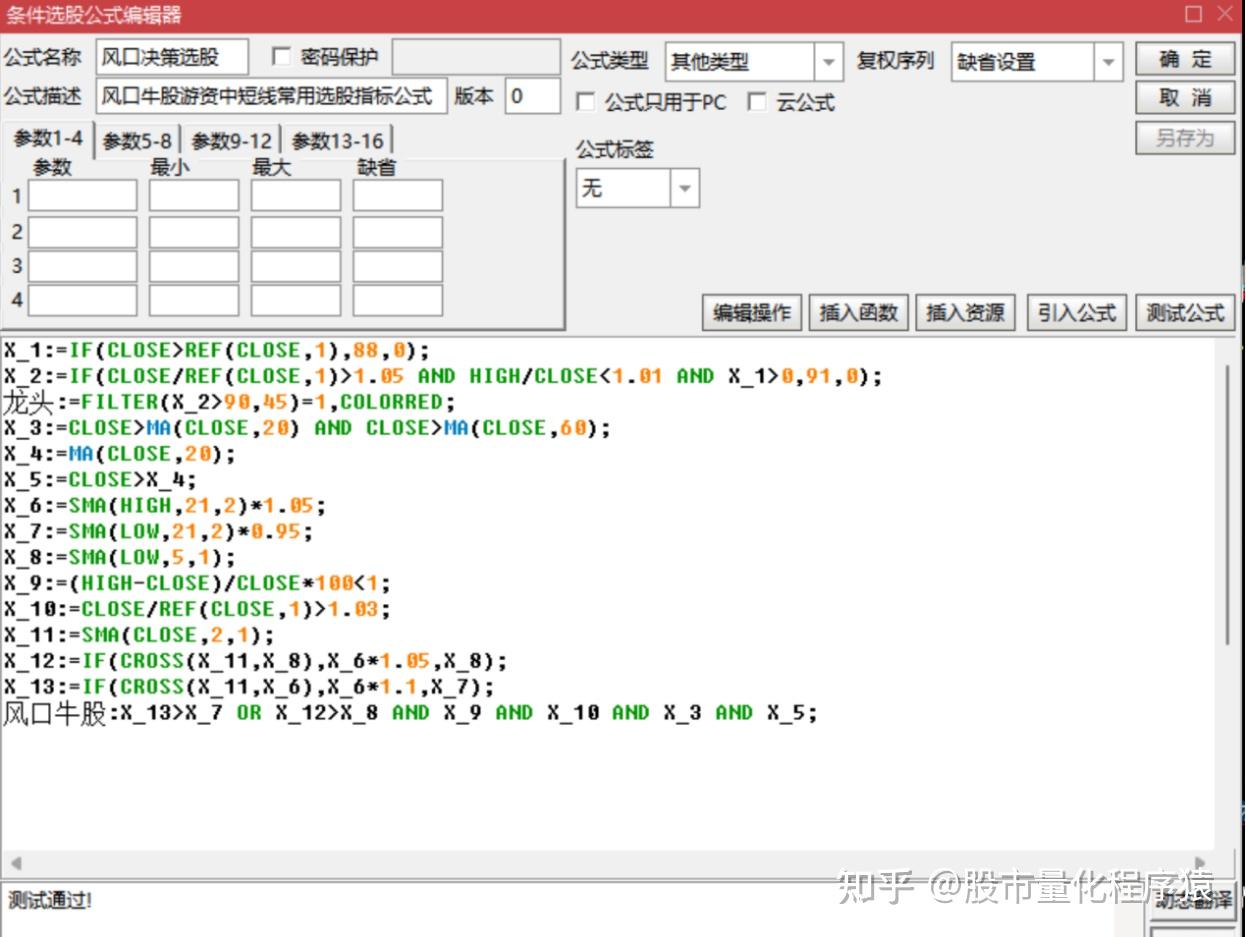Click the password field beside 密码保护
Image resolution: width=1246 pixels, height=937 pixels.
point(476,58)
